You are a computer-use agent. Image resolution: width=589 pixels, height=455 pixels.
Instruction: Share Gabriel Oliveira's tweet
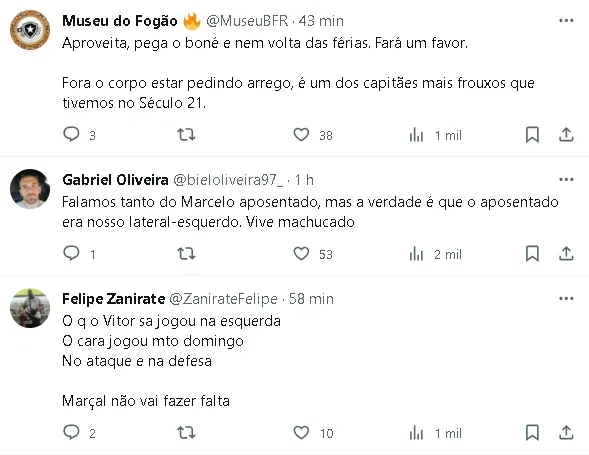click(566, 254)
